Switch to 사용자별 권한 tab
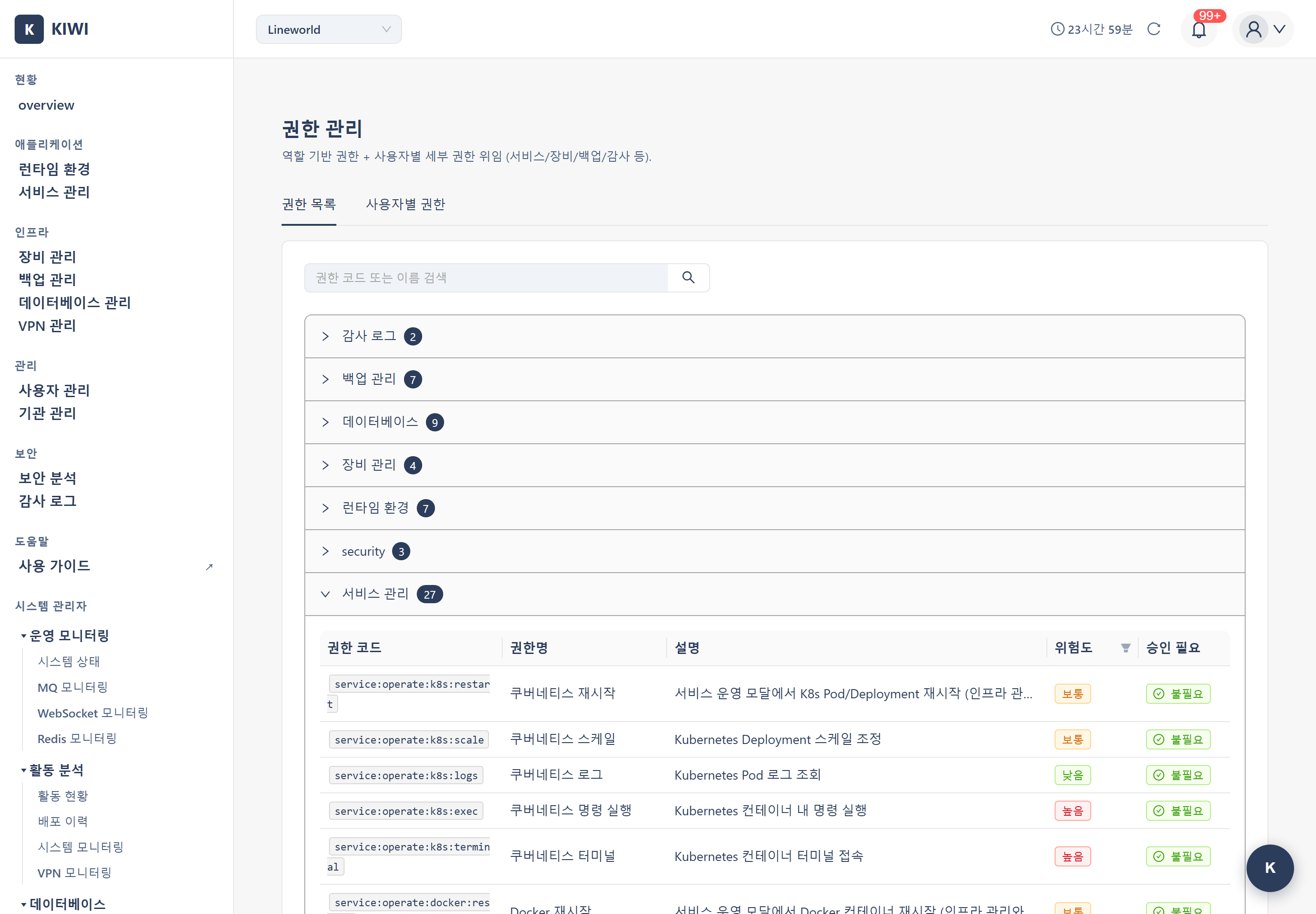The image size is (1316, 914). 405,204
